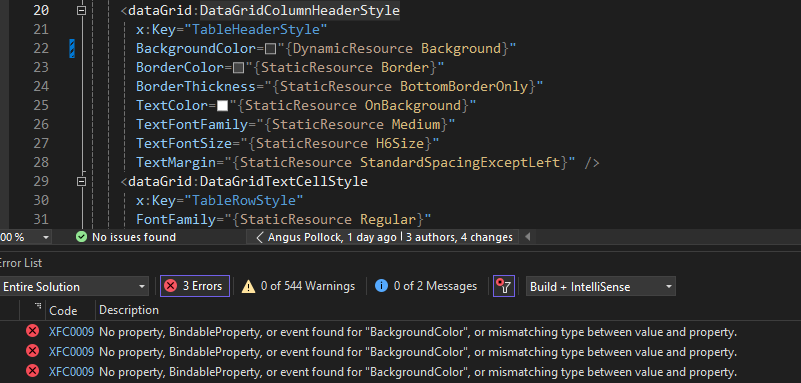Open the first XFC0009 error code link
The width and height of the screenshot is (801, 383).
click(72, 332)
